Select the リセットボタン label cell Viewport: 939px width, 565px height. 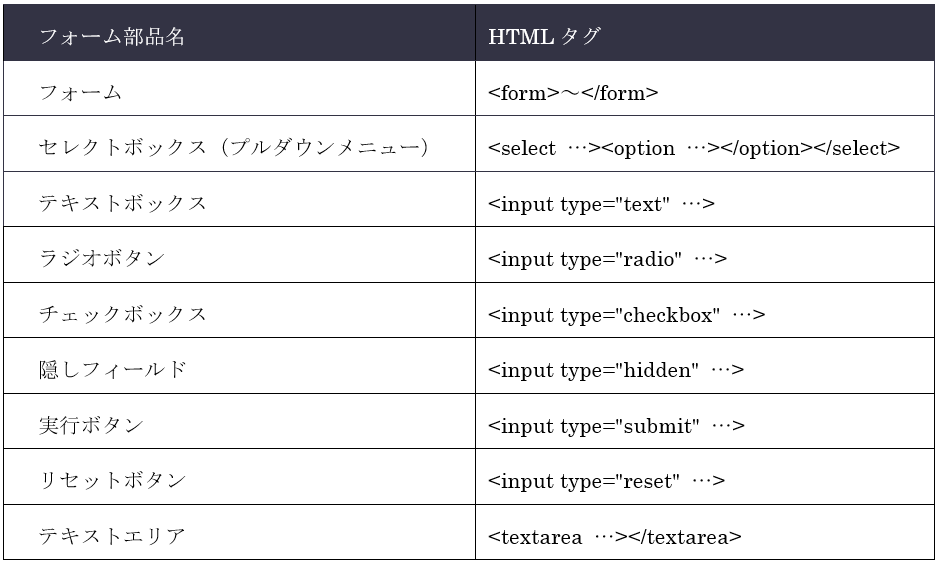[112, 481]
